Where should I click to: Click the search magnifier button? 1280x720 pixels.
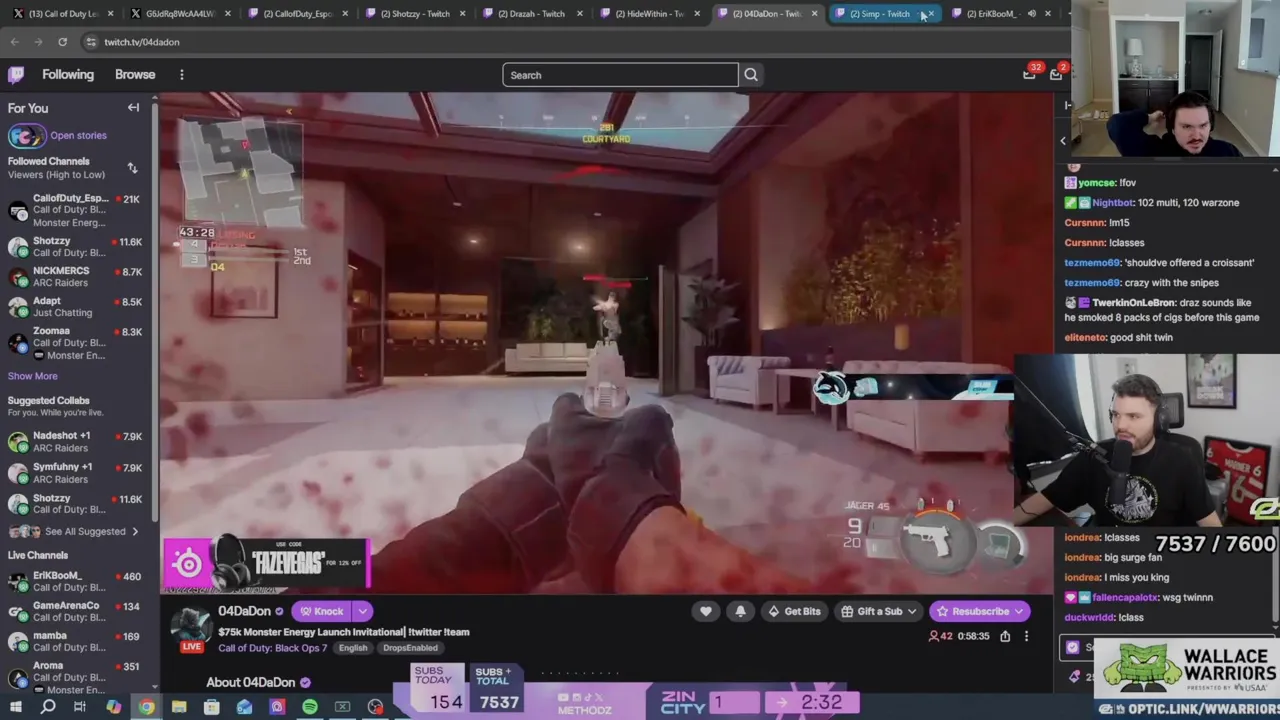pyautogui.click(x=751, y=75)
